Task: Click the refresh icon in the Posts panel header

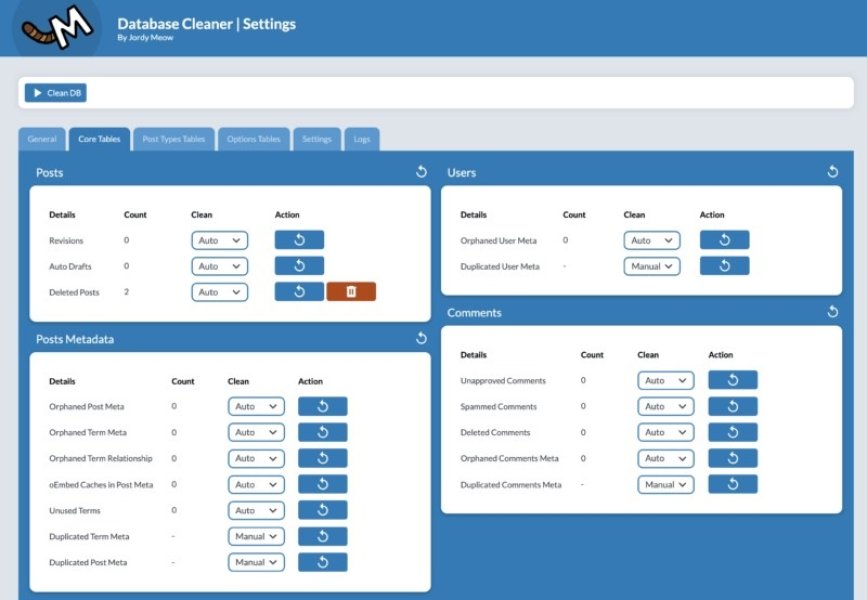Action: coord(420,171)
